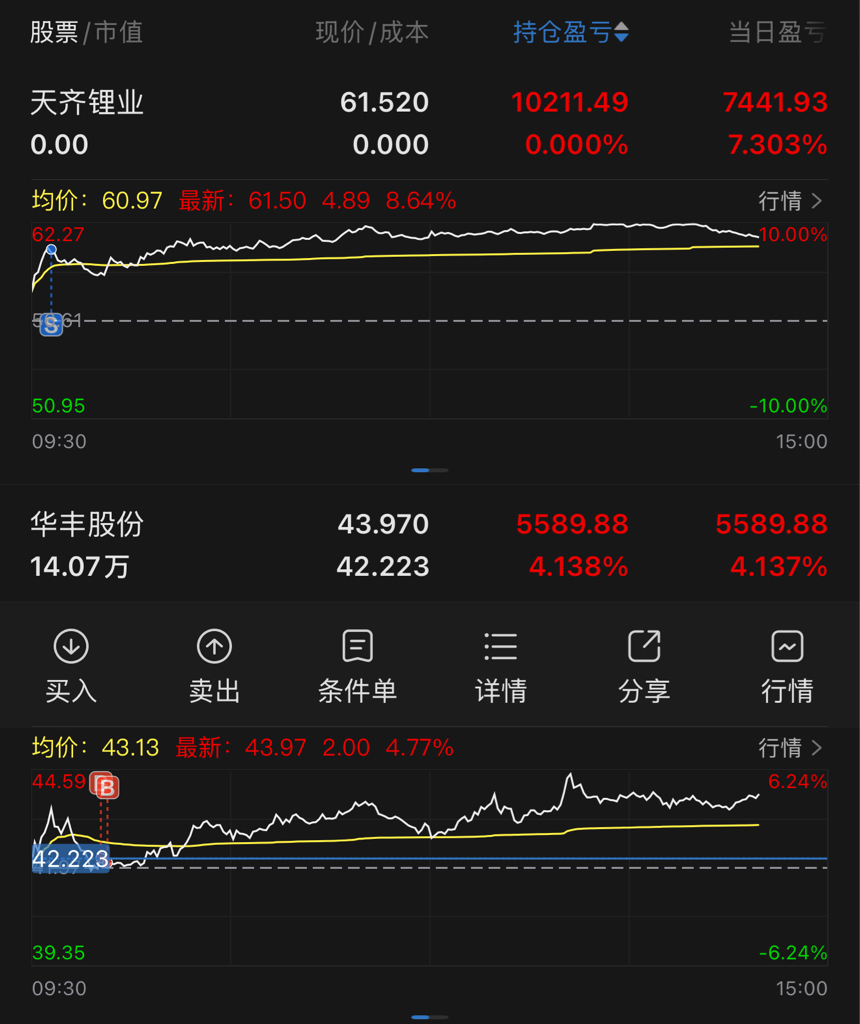Image resolution: width=860 pixels, height=1024 pixels.
Task: Tap 均价 43.13 label
Action: tap(95, 747)
